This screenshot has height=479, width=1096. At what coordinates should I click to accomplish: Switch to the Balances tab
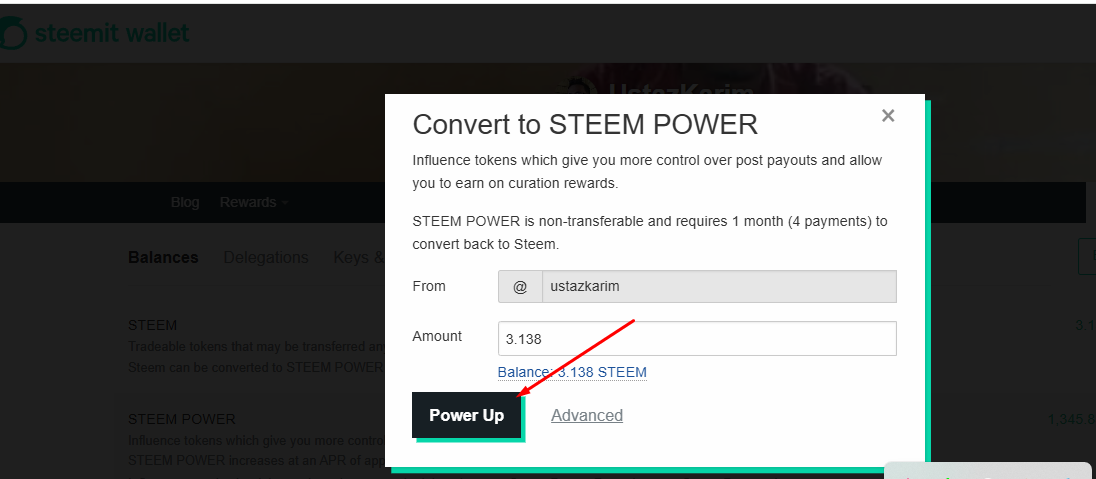[163, 257]
